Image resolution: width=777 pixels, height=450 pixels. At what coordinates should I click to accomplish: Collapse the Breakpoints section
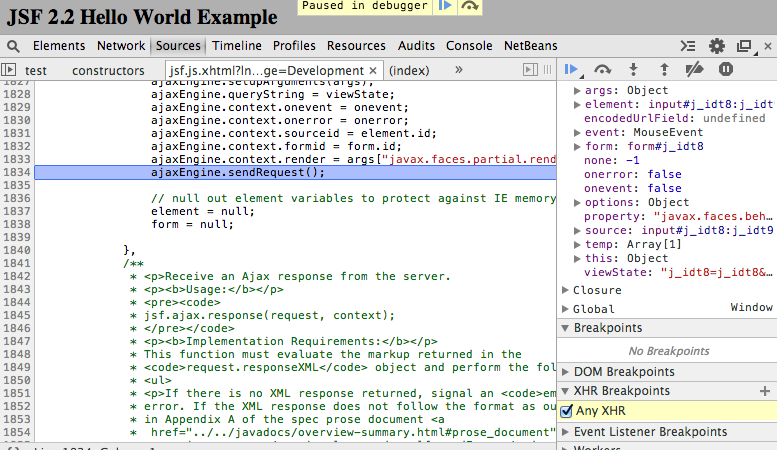[x=565, y=328]
